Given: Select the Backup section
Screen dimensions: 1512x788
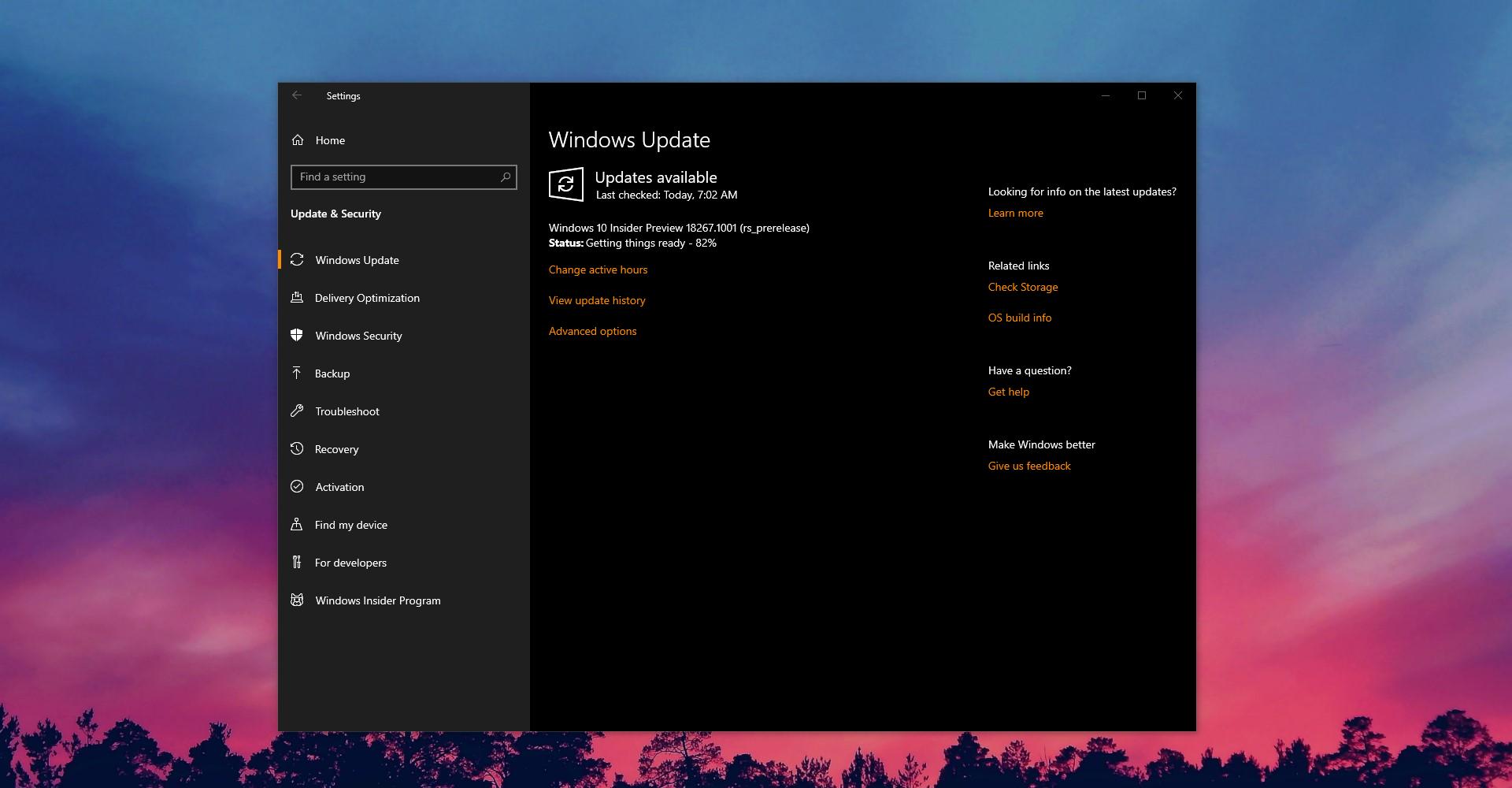Looking at the screenshot, I should (404, 374).
